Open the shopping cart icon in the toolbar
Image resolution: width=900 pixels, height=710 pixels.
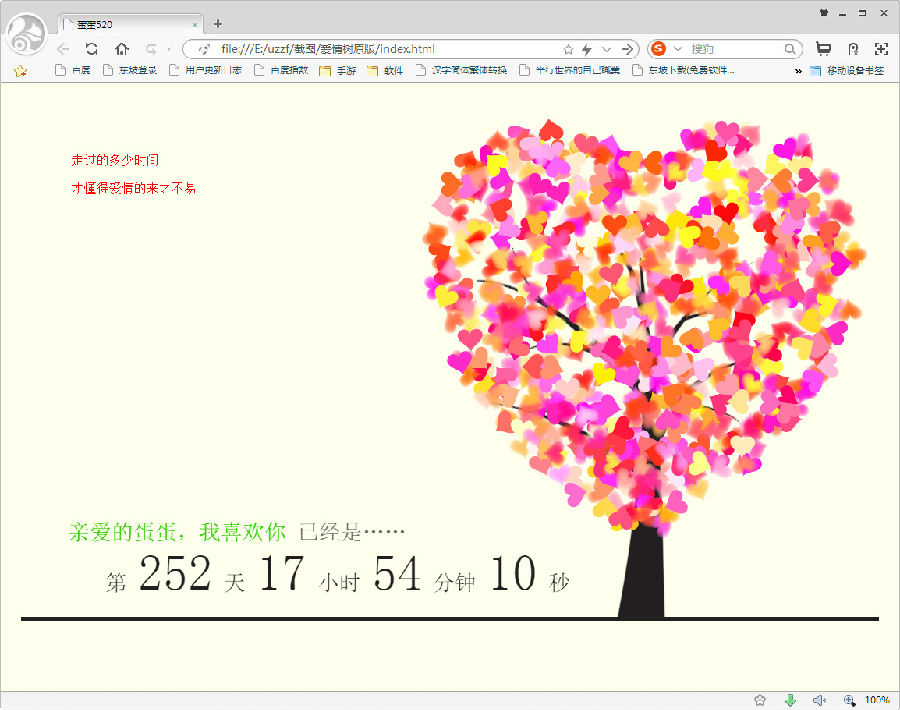(x=823, y=48)
